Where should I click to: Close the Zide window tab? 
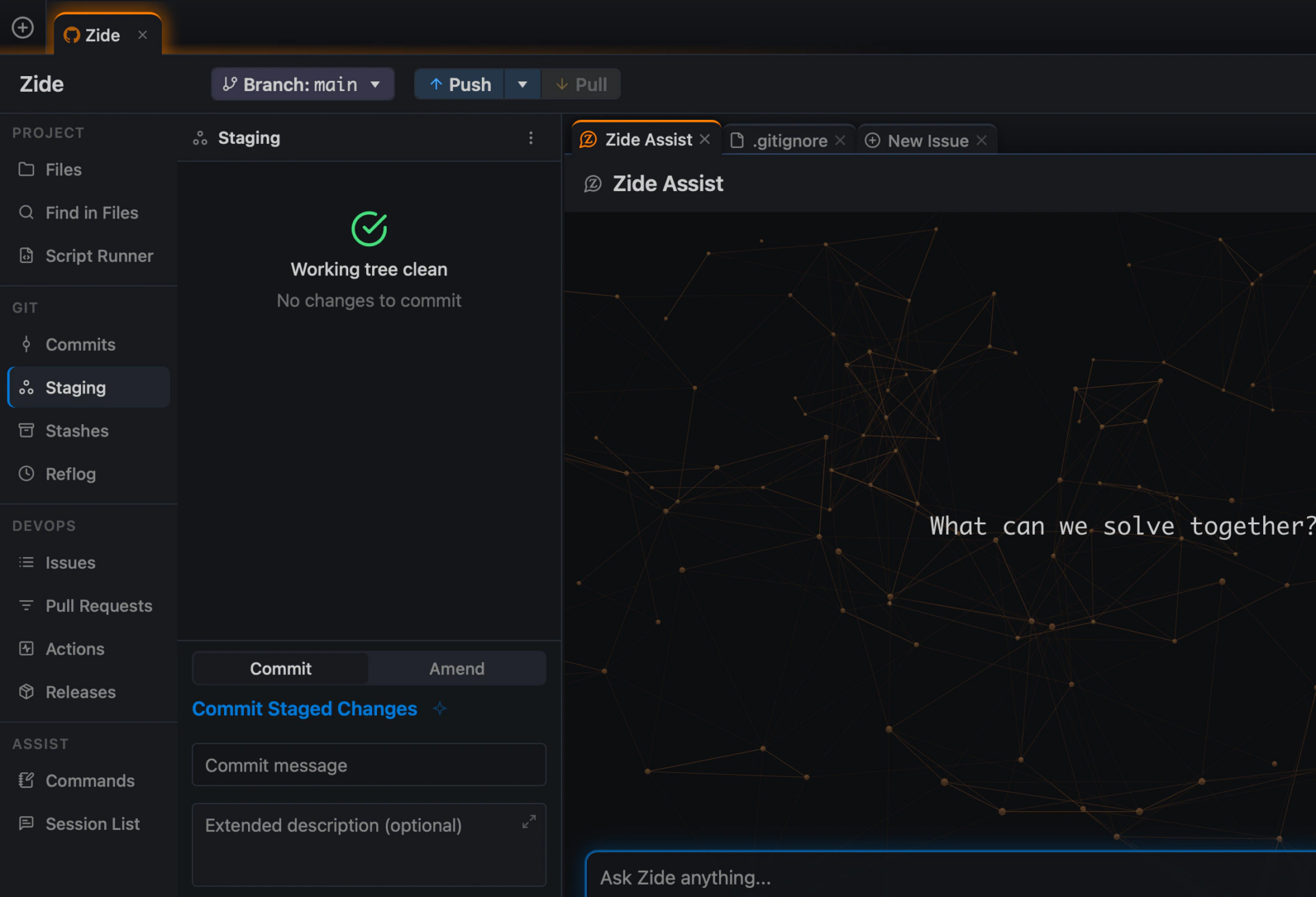click(143, 35)
